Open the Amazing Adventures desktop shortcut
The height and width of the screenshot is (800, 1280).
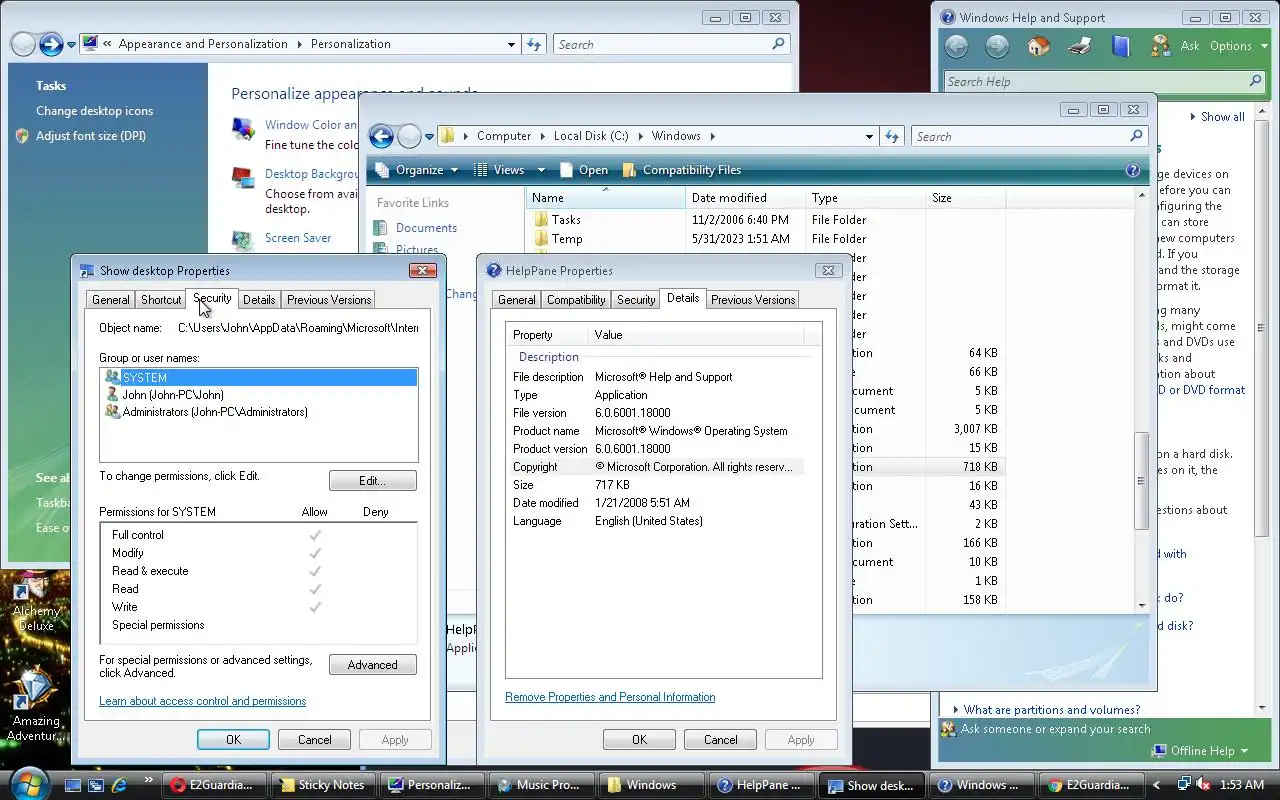pos(36,705)
